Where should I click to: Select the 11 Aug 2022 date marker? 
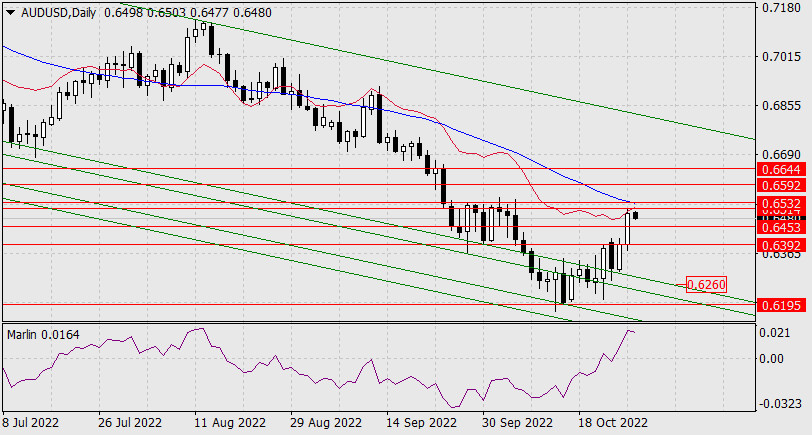tap(221, 423)
